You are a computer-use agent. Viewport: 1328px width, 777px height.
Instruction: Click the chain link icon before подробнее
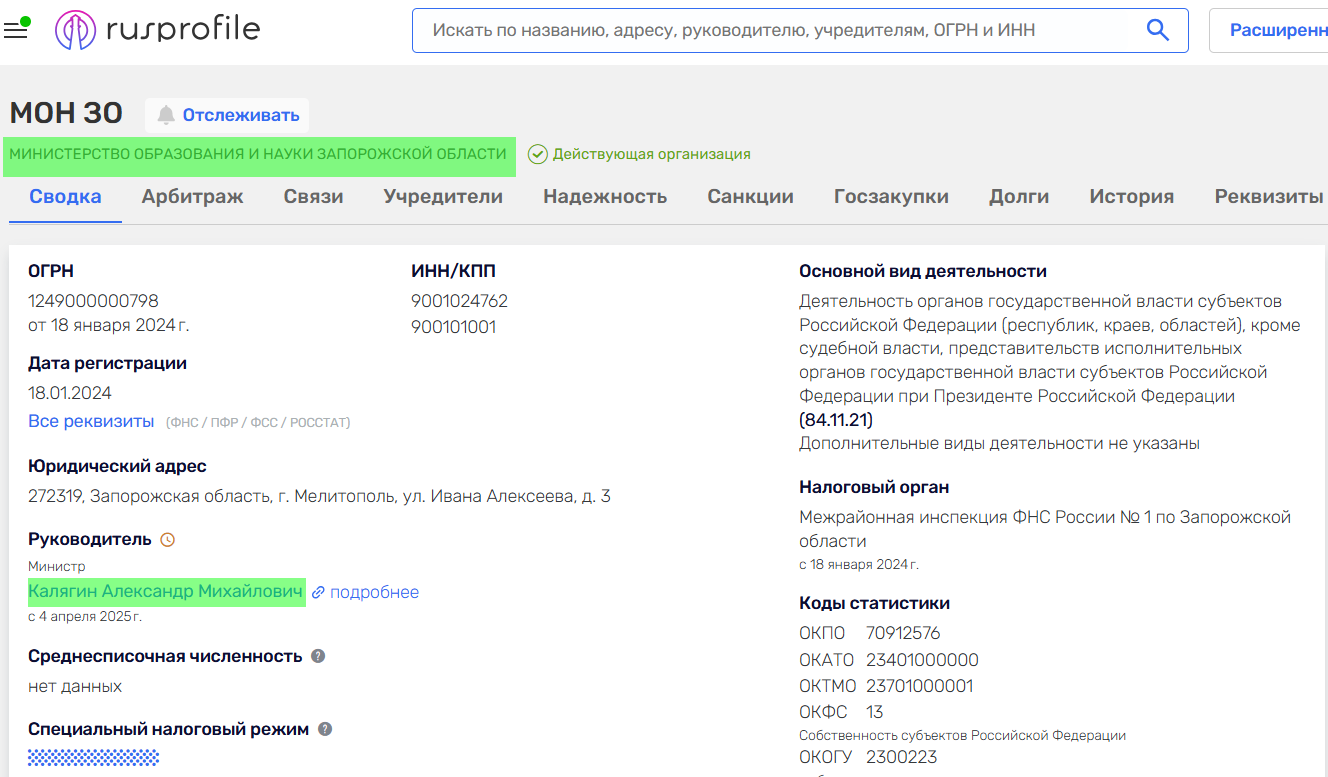[318, 593]
